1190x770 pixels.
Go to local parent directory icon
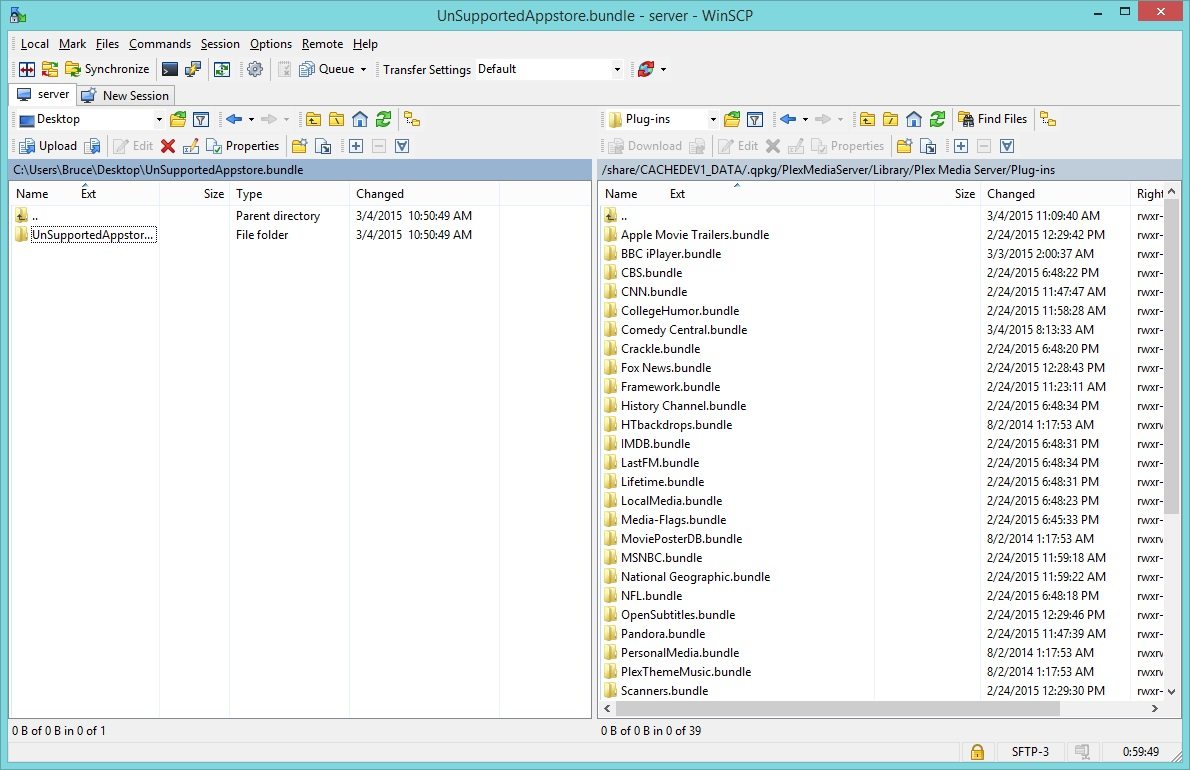[313, 119]
